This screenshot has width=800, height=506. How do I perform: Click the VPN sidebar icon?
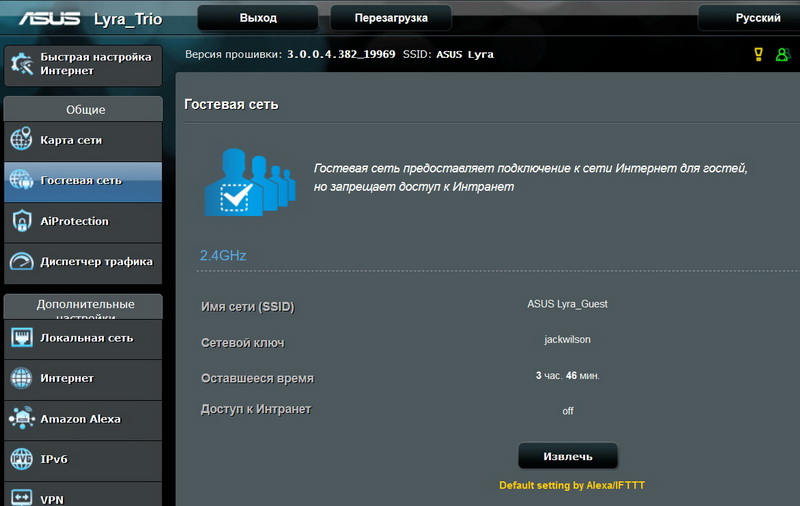point(22,497)
